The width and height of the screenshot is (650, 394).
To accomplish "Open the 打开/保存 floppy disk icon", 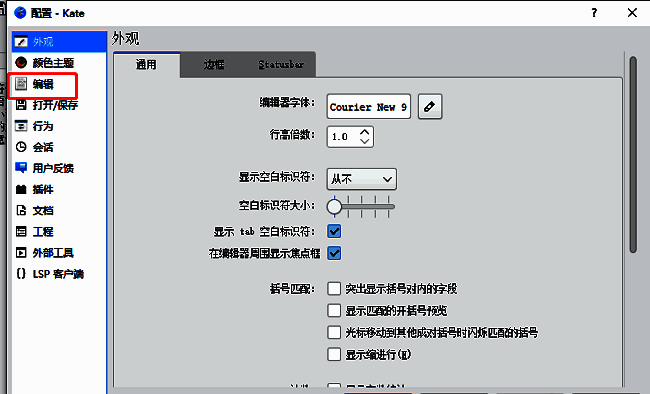I will [x=21, y=105].
